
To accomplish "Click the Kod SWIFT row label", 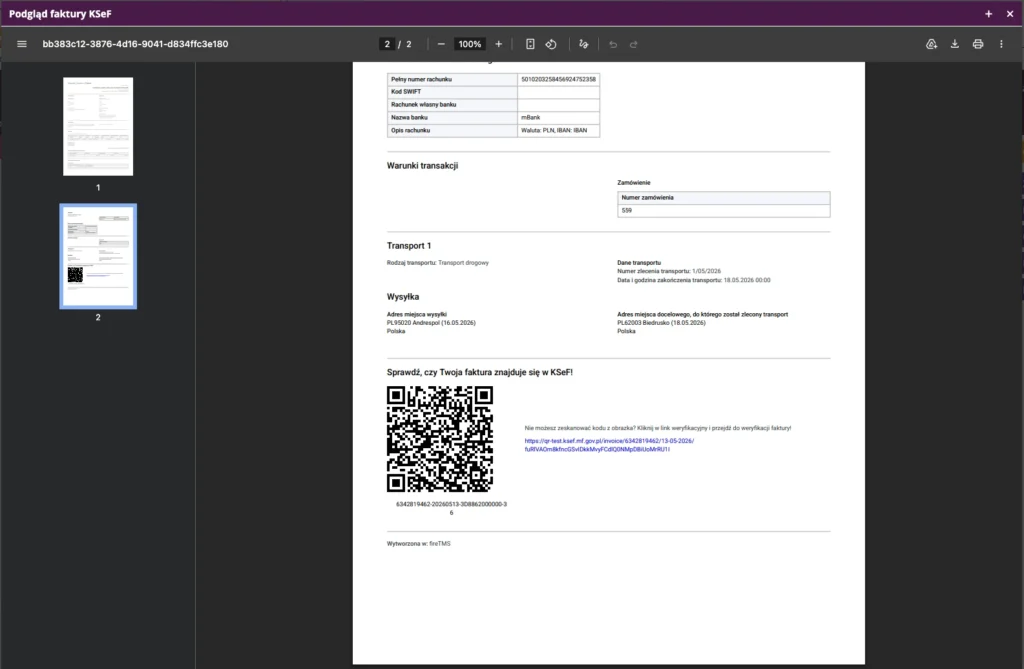I will pyautogui.click(x=406, y=92).
